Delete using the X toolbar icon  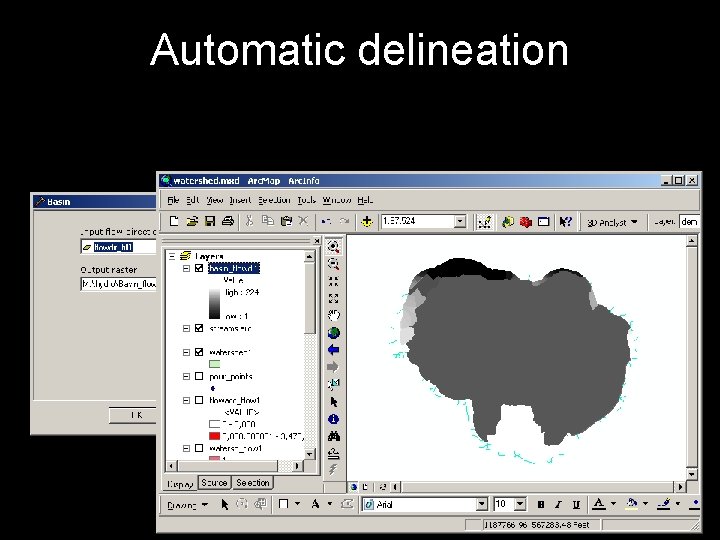click(x=303, y=221)
